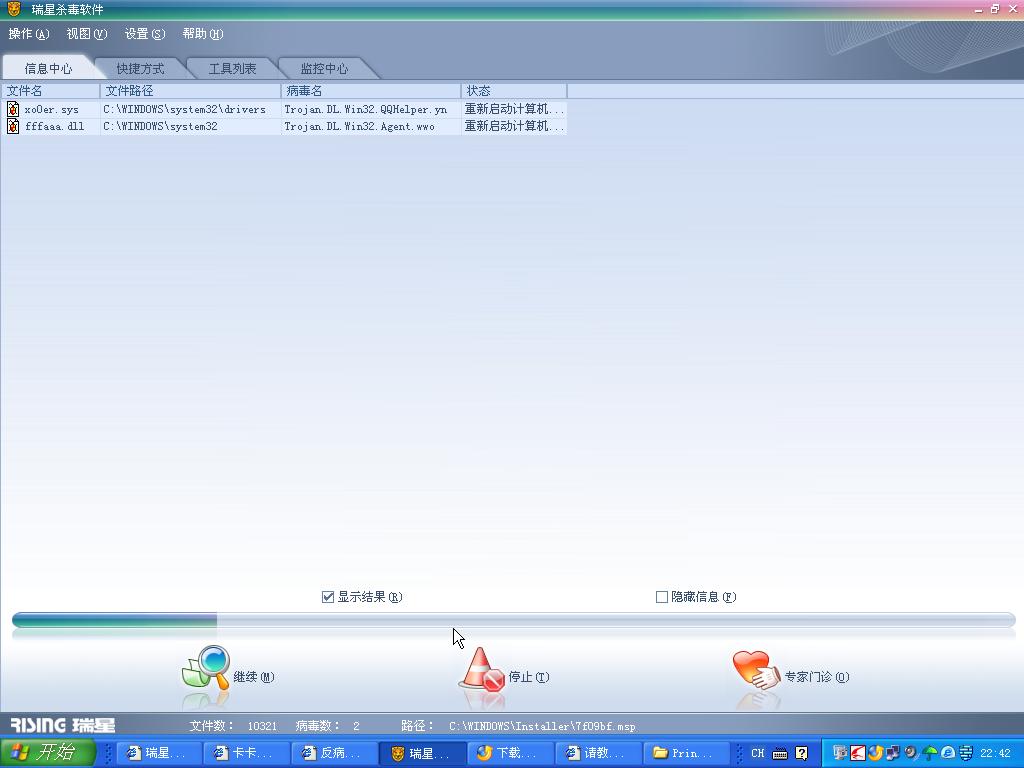This screenshot has width=1024, height=768.
Task: Open the 反病 taskbar window
Action: click(334, 754)
